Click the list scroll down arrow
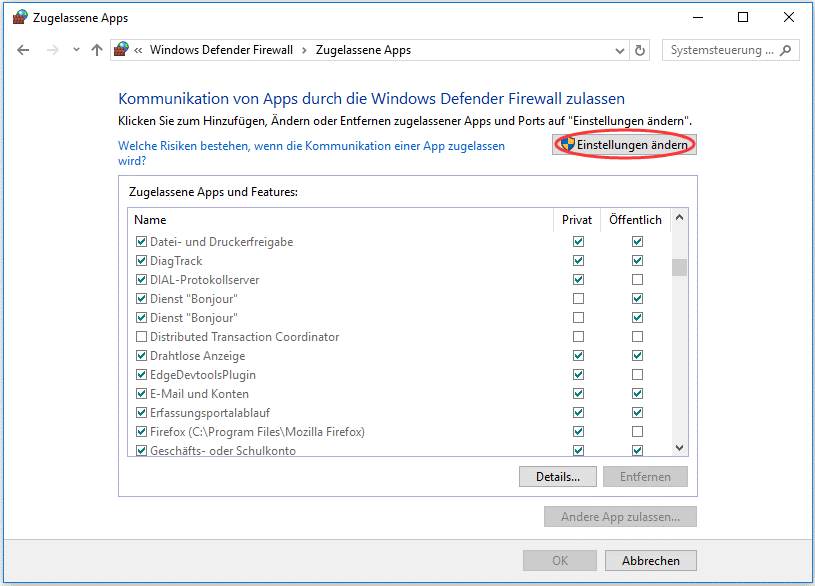This screenshot has height=586, width=815. click(x=679, y=448)
